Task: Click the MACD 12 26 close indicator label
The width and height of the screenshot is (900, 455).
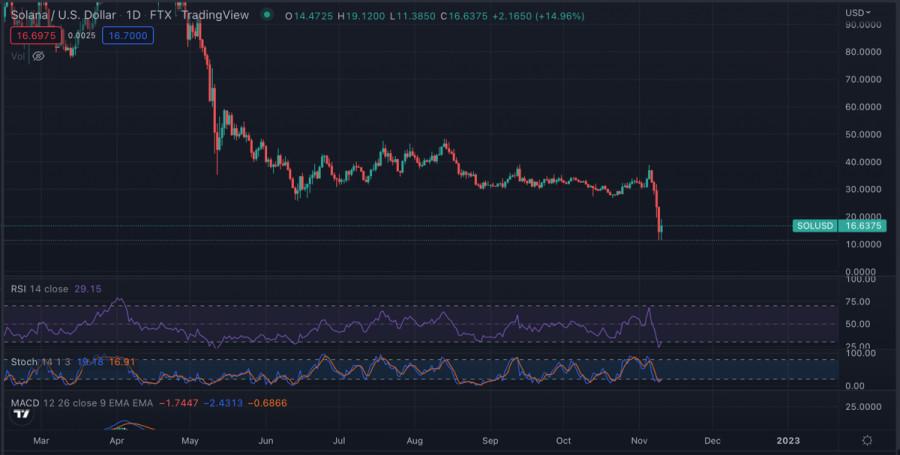Action: [x=82, y=403]
